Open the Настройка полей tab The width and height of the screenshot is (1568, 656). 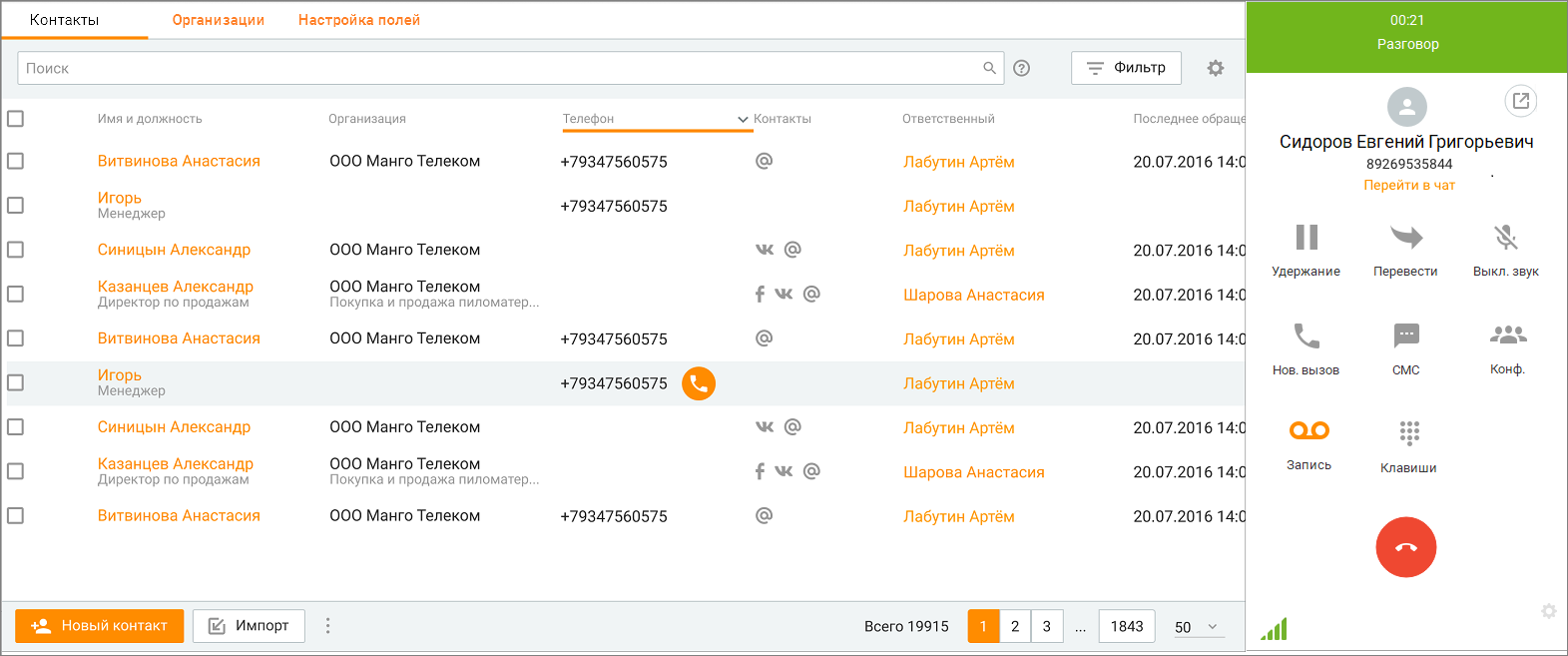359,20
